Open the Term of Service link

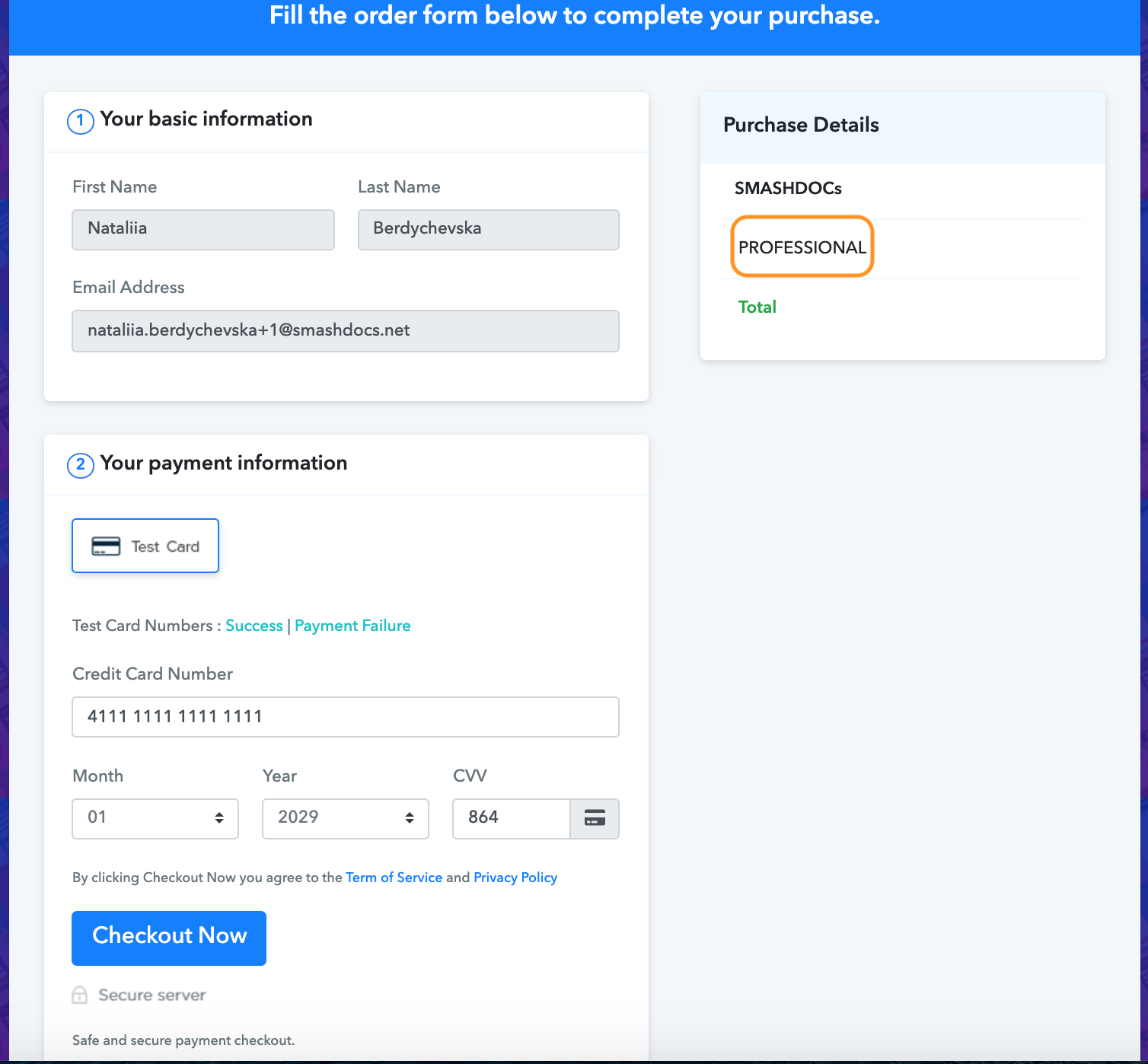pyautogui.click(x=394, y=878)
